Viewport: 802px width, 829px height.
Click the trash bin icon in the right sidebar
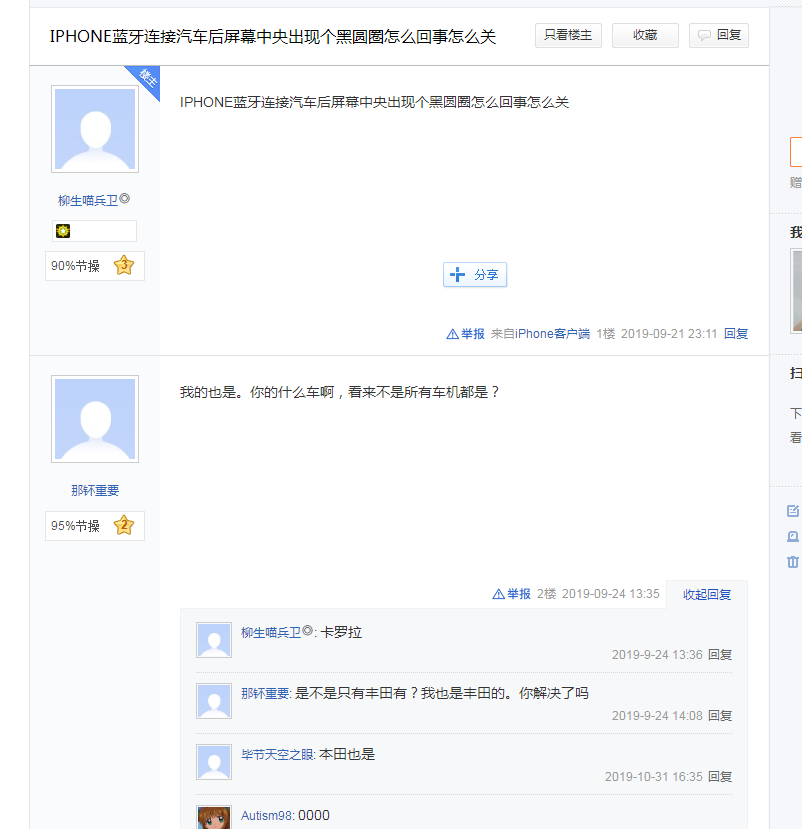click(793, 561)
